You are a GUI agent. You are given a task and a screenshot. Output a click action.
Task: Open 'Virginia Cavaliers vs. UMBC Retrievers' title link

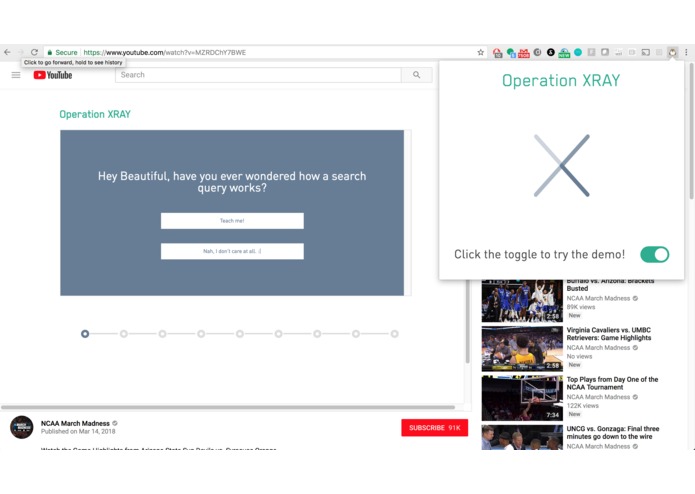tap(609, 334)
